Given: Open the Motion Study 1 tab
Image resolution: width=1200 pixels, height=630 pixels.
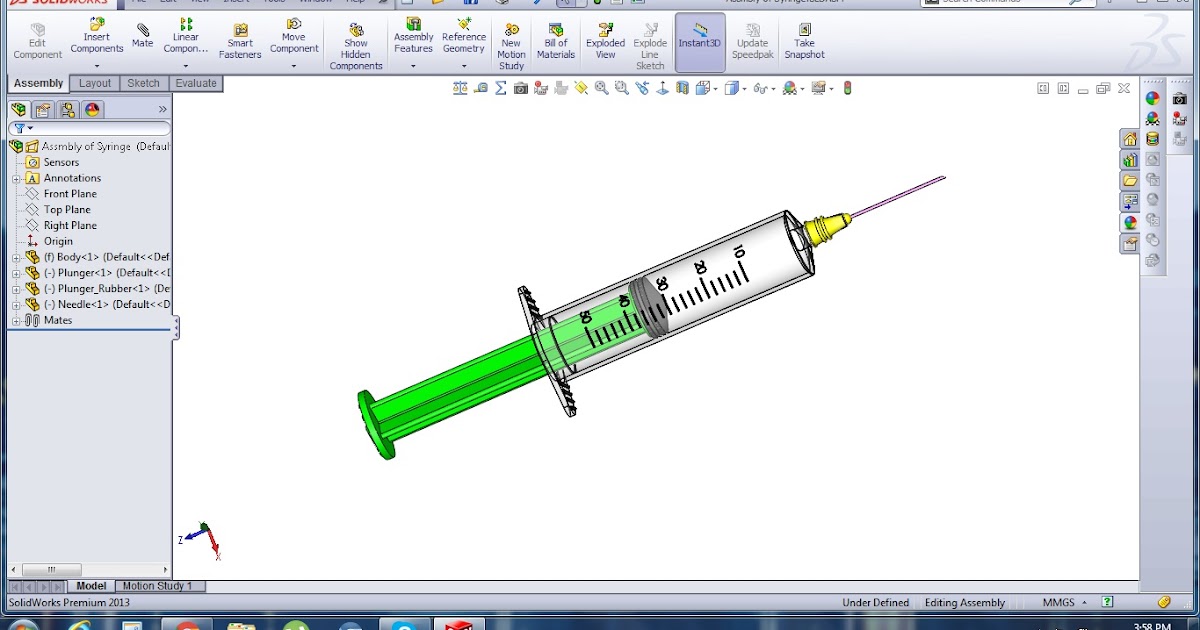Looking at the screenshot, I should pos(160,586).
